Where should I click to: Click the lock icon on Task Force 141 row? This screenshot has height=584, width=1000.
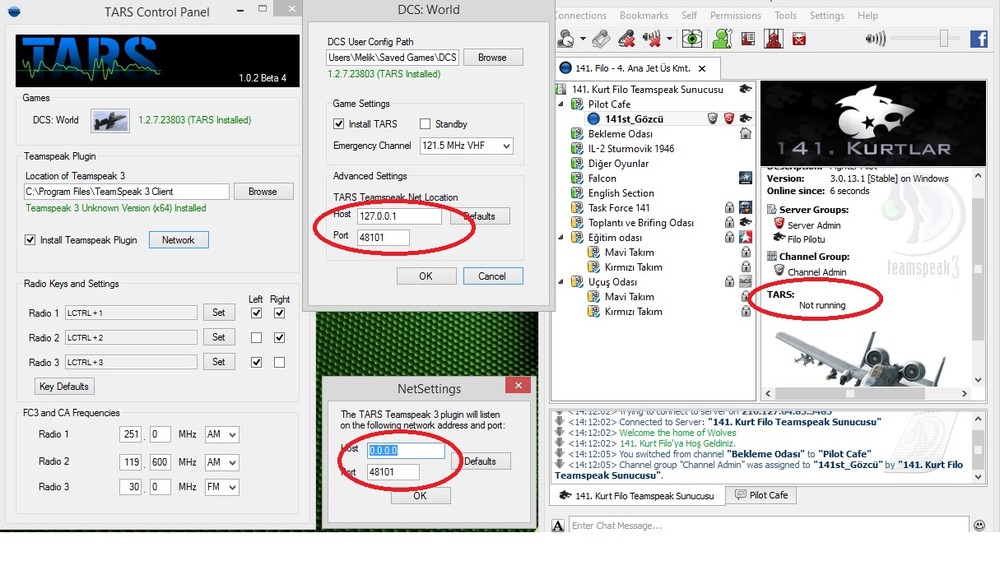[x=729, y=207]
